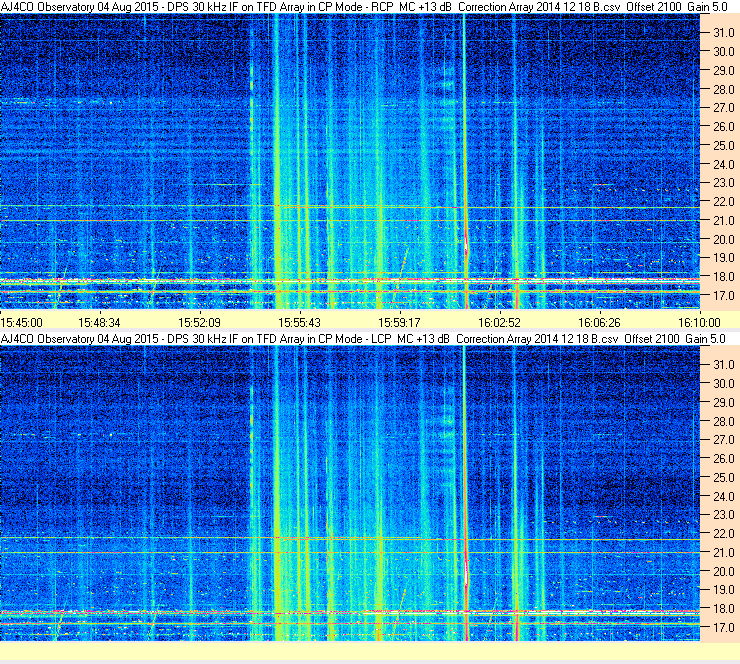740x664 pixels.
Task: Pick the 30.0 frequency label in LCP panel
Action: pos(723,383)
